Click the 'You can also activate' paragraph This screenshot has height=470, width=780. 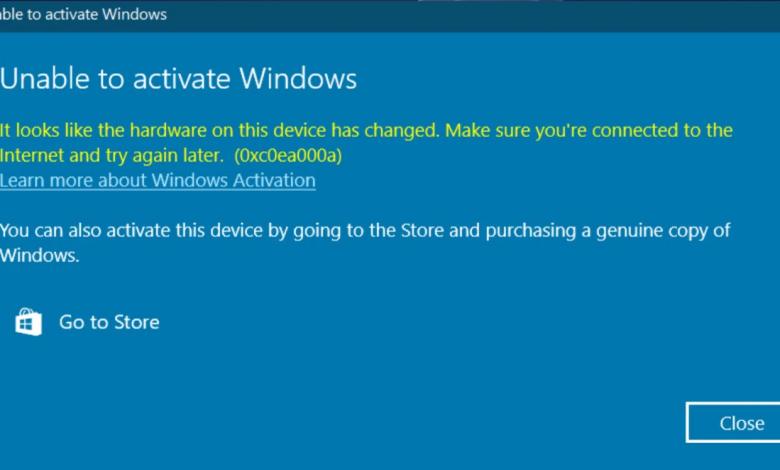pos(365,231)
